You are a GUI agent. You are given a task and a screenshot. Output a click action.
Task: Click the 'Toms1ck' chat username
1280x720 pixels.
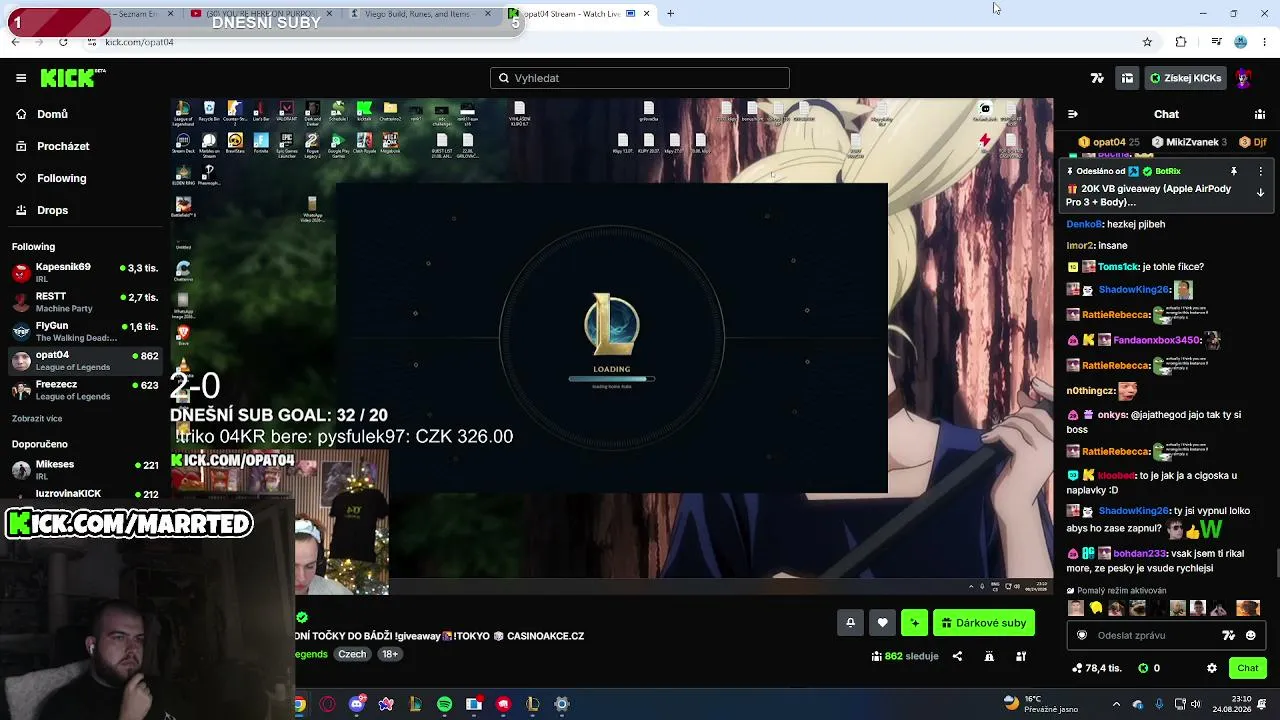1118,267
